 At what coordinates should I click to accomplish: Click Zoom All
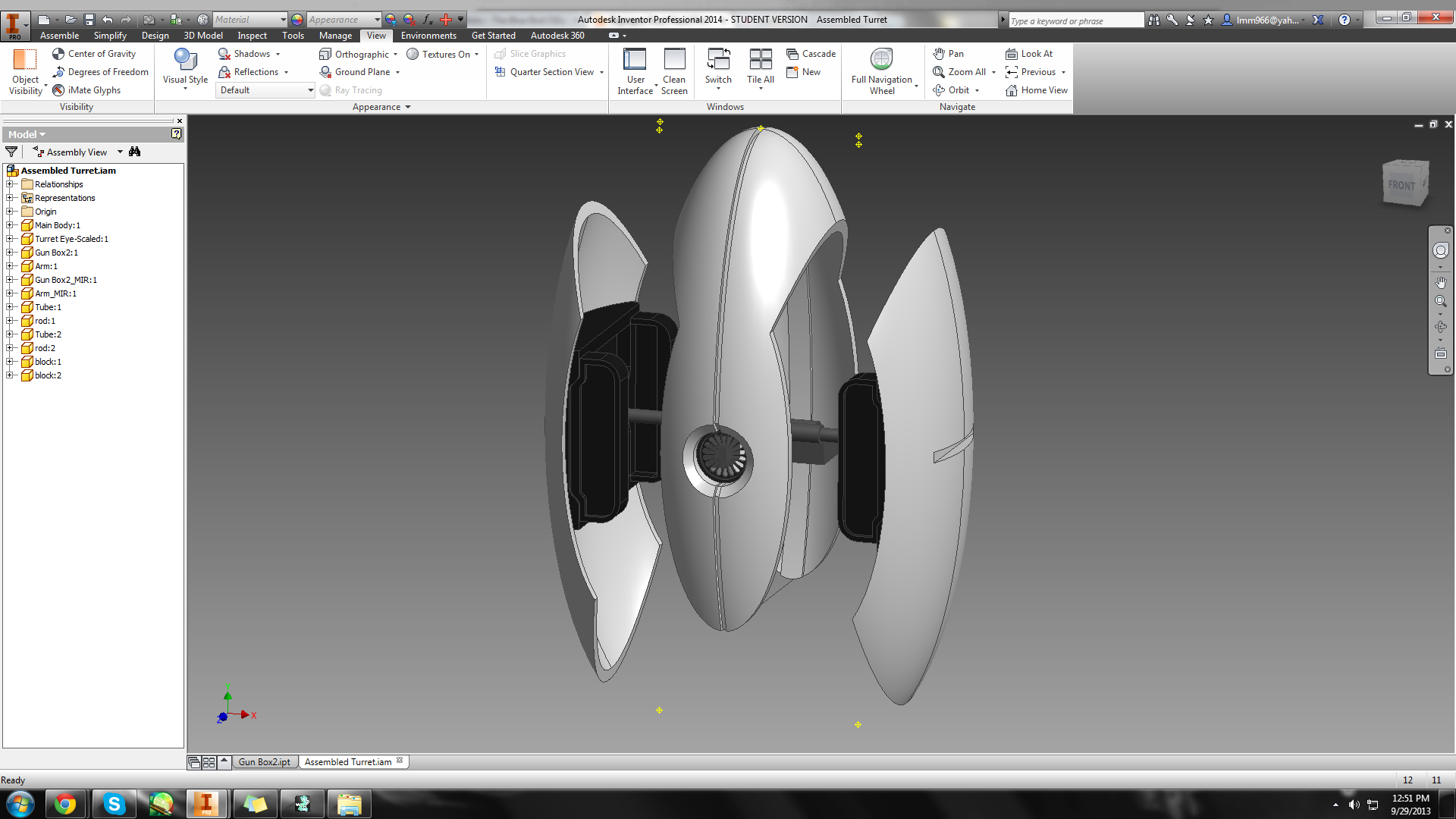(959, 72)
